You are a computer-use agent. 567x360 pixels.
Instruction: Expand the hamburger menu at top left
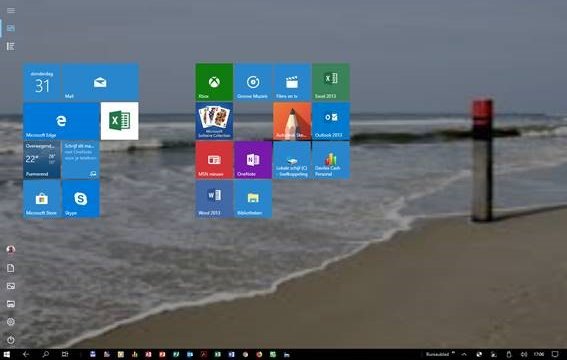click(11, 10)
